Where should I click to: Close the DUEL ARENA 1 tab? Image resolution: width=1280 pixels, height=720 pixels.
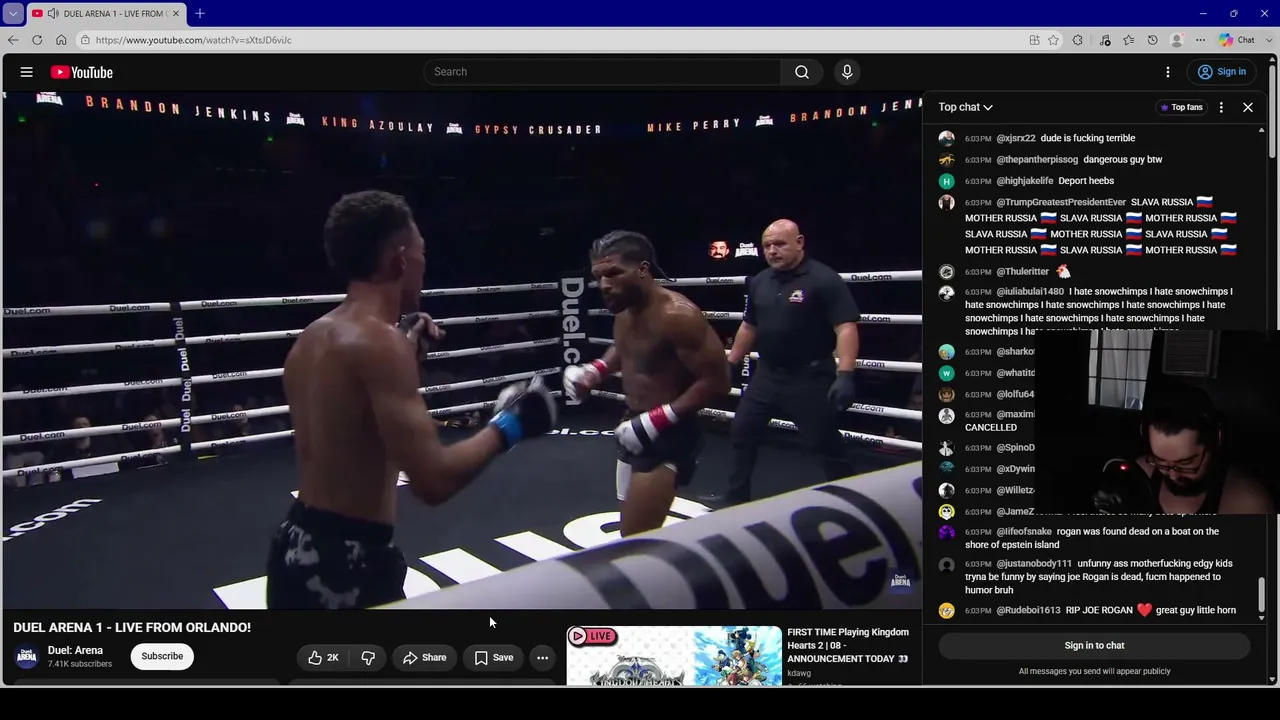[x=176, y=13]
